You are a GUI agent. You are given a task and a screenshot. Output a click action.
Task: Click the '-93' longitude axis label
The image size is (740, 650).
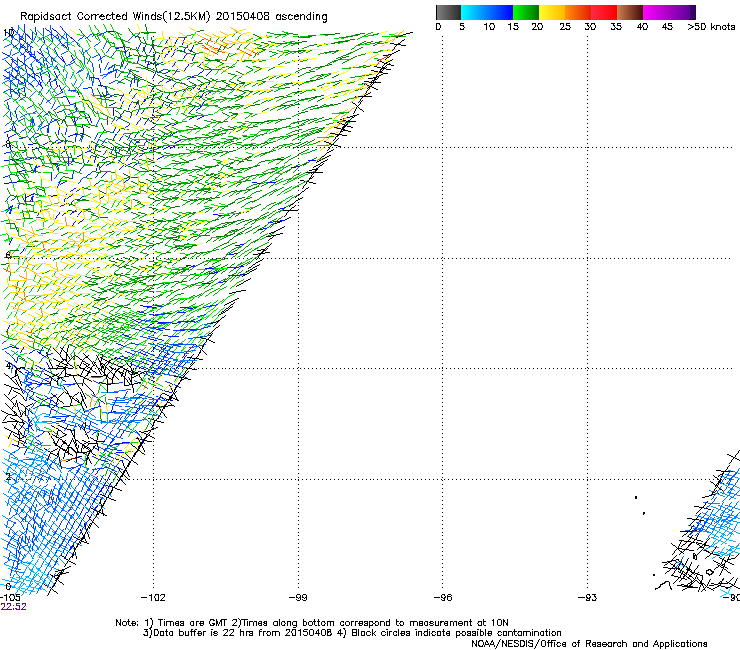(x=587, y=598)
